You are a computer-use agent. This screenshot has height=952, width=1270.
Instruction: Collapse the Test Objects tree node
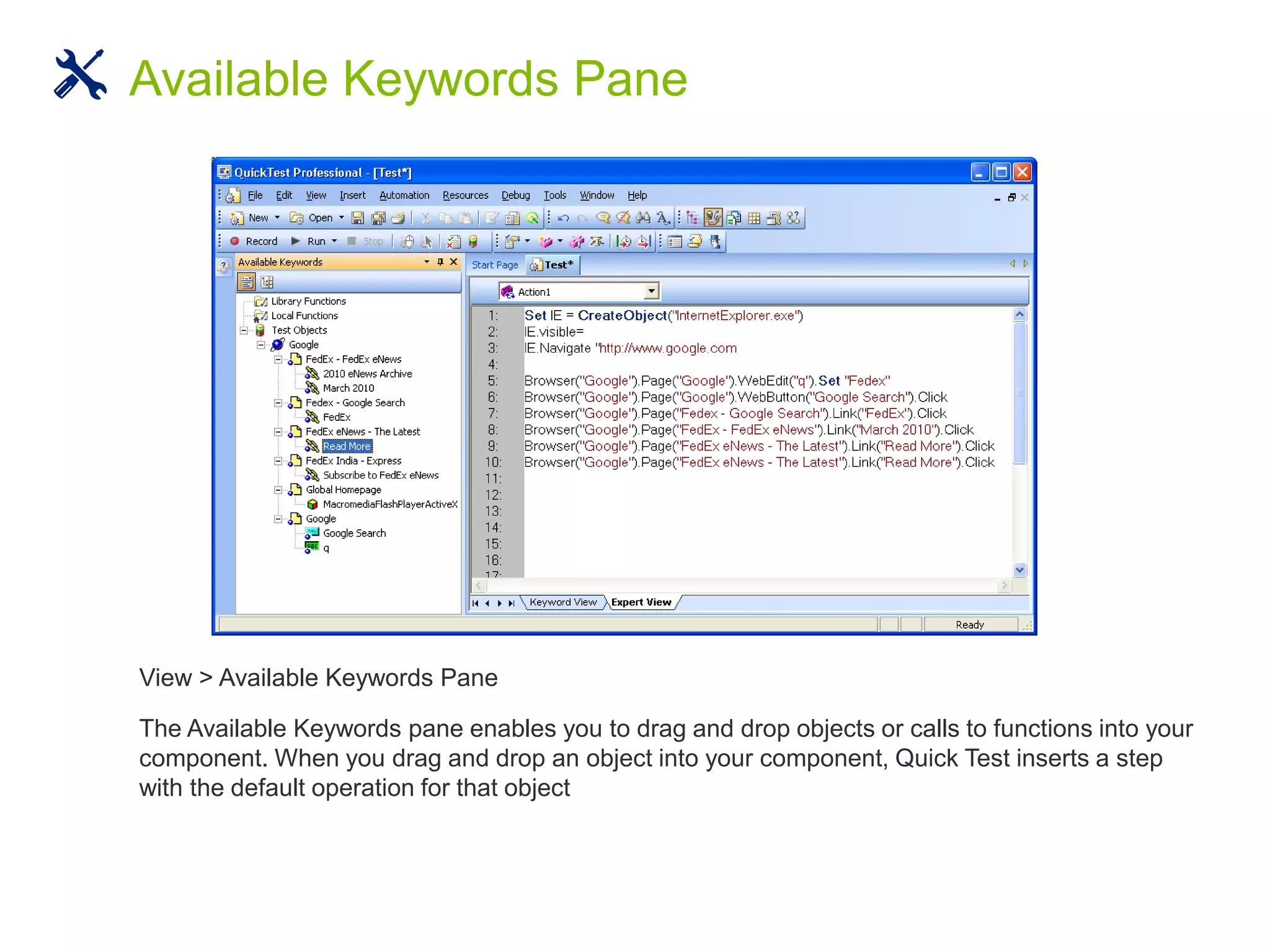click(x=244, y=330)
